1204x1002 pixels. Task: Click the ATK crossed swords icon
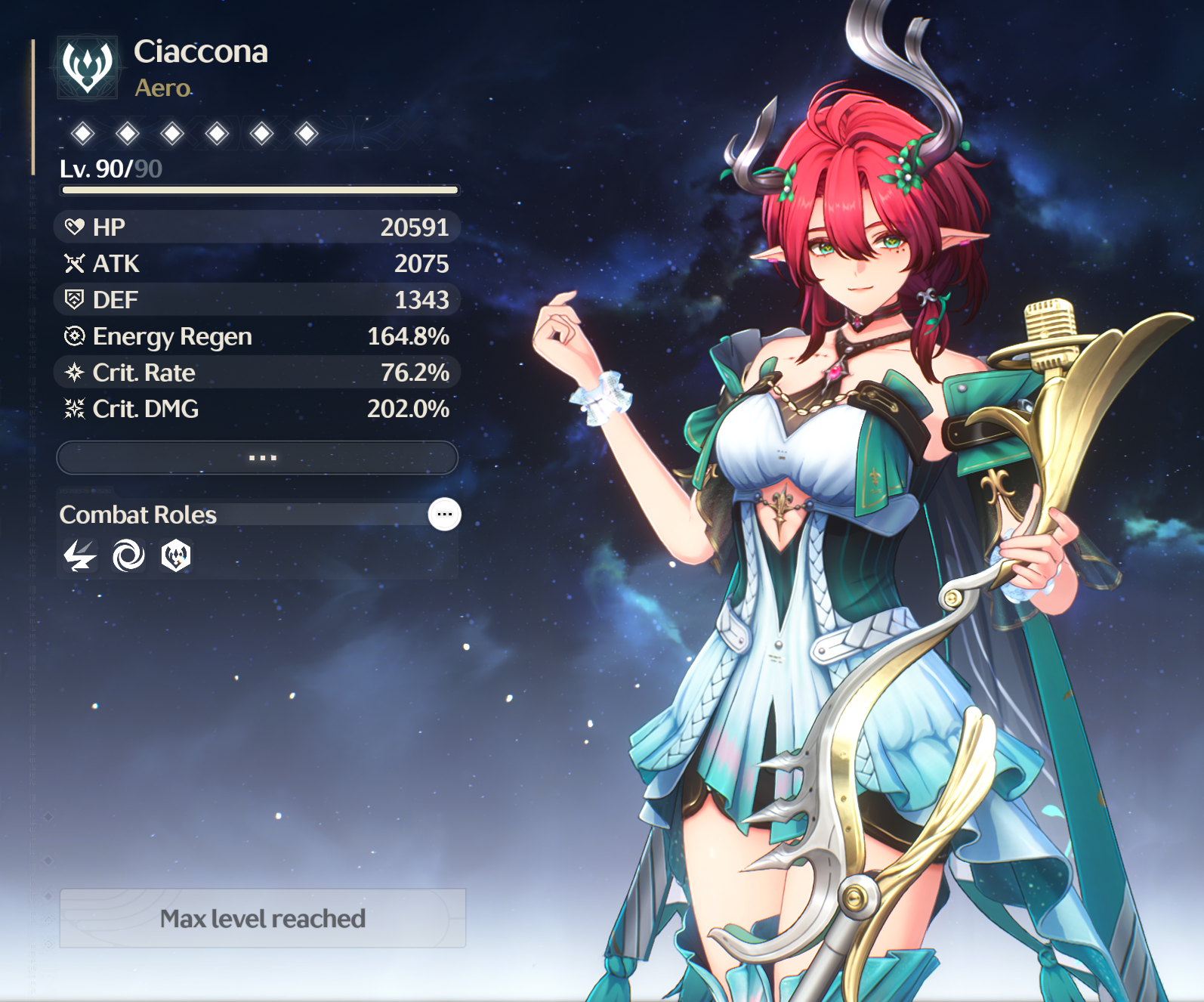74,263
